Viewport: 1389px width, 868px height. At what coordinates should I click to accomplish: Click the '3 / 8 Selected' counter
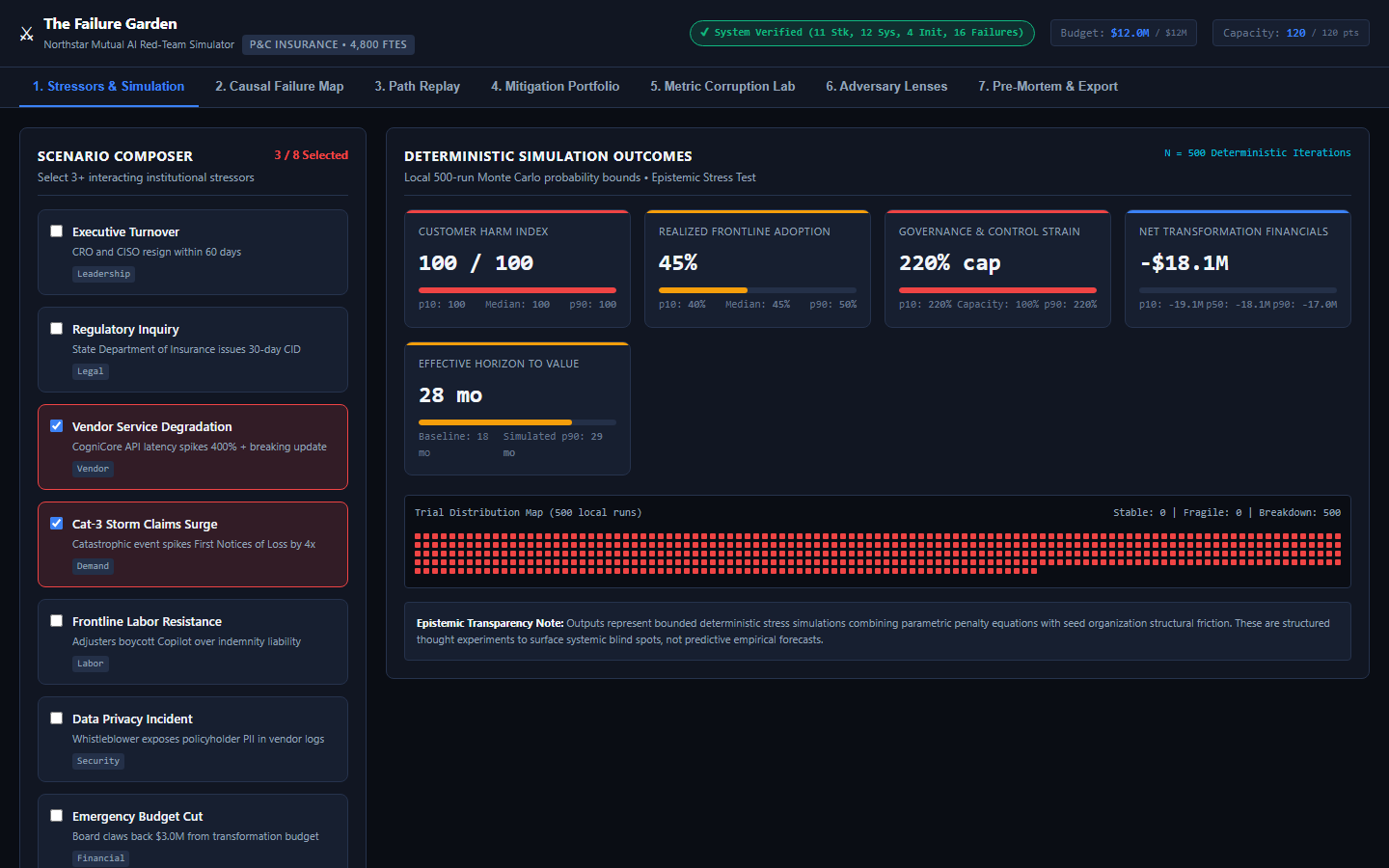point(312,155)
